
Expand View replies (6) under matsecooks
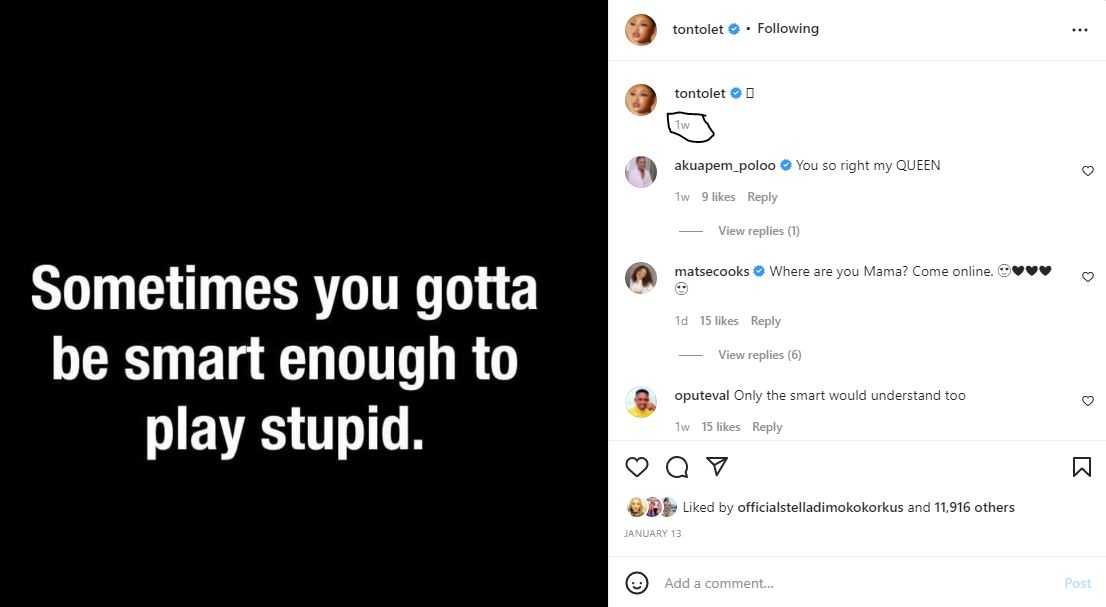click(x=759, y=355)
